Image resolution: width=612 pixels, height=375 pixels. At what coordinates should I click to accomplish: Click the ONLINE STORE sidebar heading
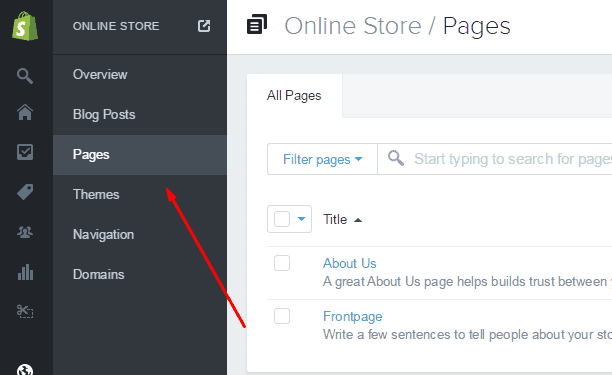tap(116, 26)
